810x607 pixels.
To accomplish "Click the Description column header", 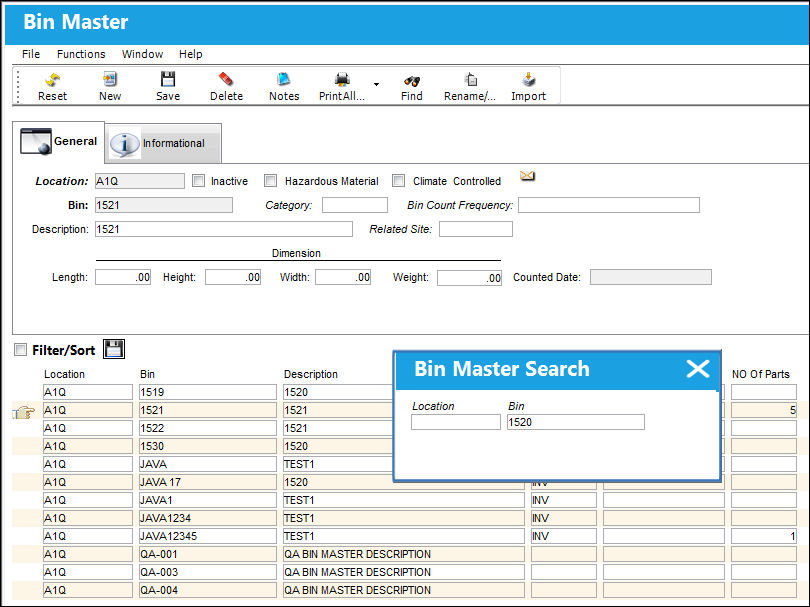I will 310,374.
